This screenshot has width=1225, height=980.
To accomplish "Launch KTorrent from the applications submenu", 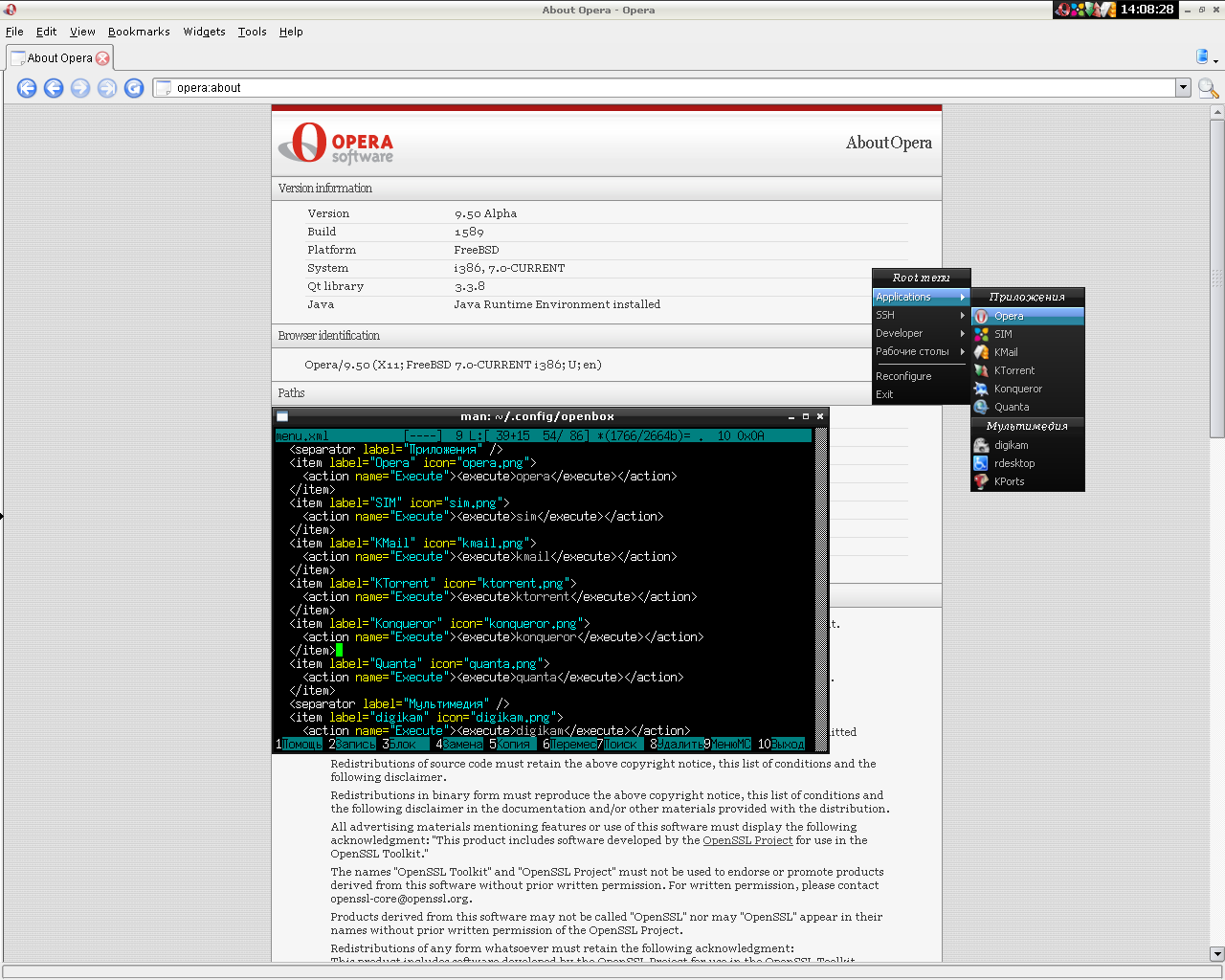I will (1028, 371).
